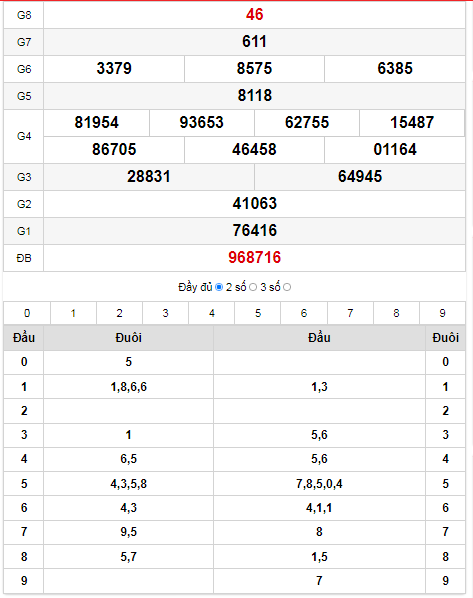Choose the "2 số" radio button
This screenshot has height=598, width=473.
coord(253,287)
